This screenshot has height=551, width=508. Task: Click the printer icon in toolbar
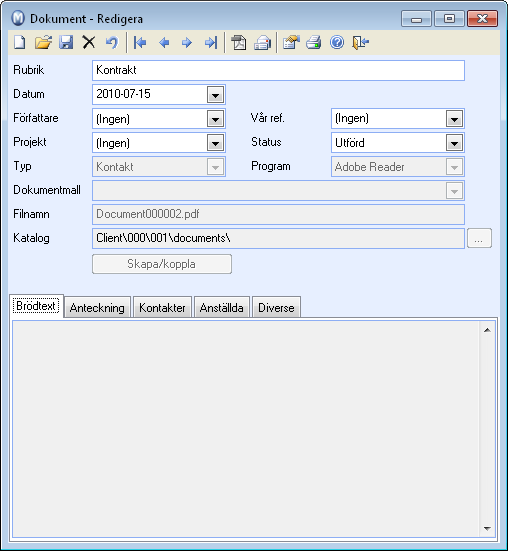tap(313, 43)
